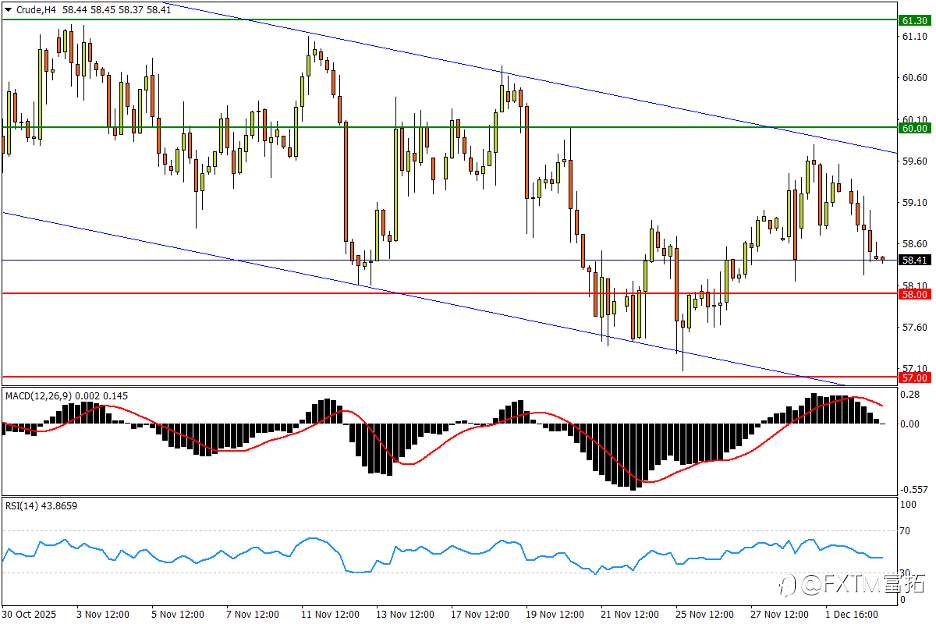Click the 3 Nov 12:00 time label
The image size is (936, 624).
pos(103,614)
